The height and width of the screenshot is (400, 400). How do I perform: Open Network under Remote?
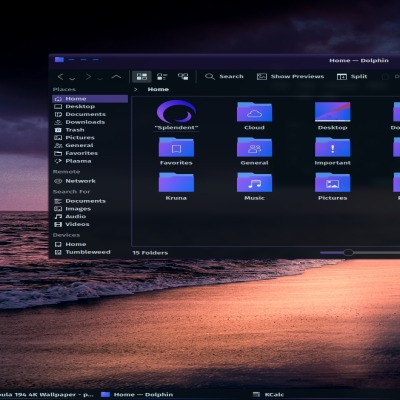click(x=90, y=181)
